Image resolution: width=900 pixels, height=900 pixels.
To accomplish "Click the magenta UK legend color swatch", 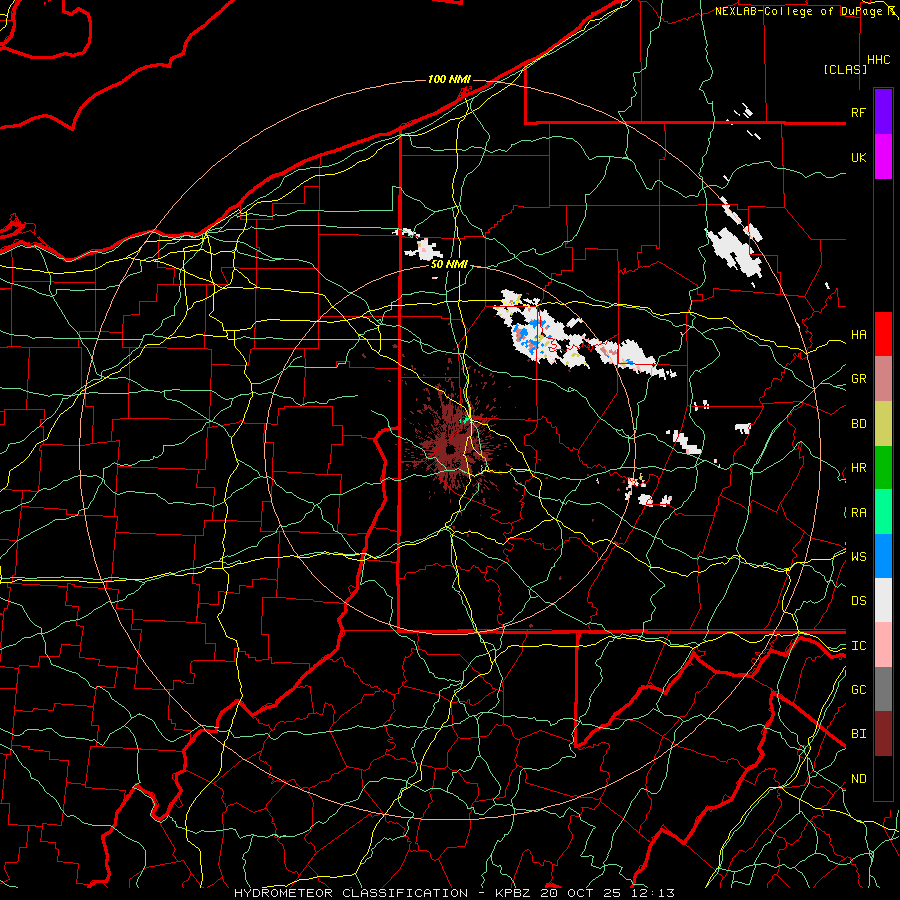I will click(883, 157).
